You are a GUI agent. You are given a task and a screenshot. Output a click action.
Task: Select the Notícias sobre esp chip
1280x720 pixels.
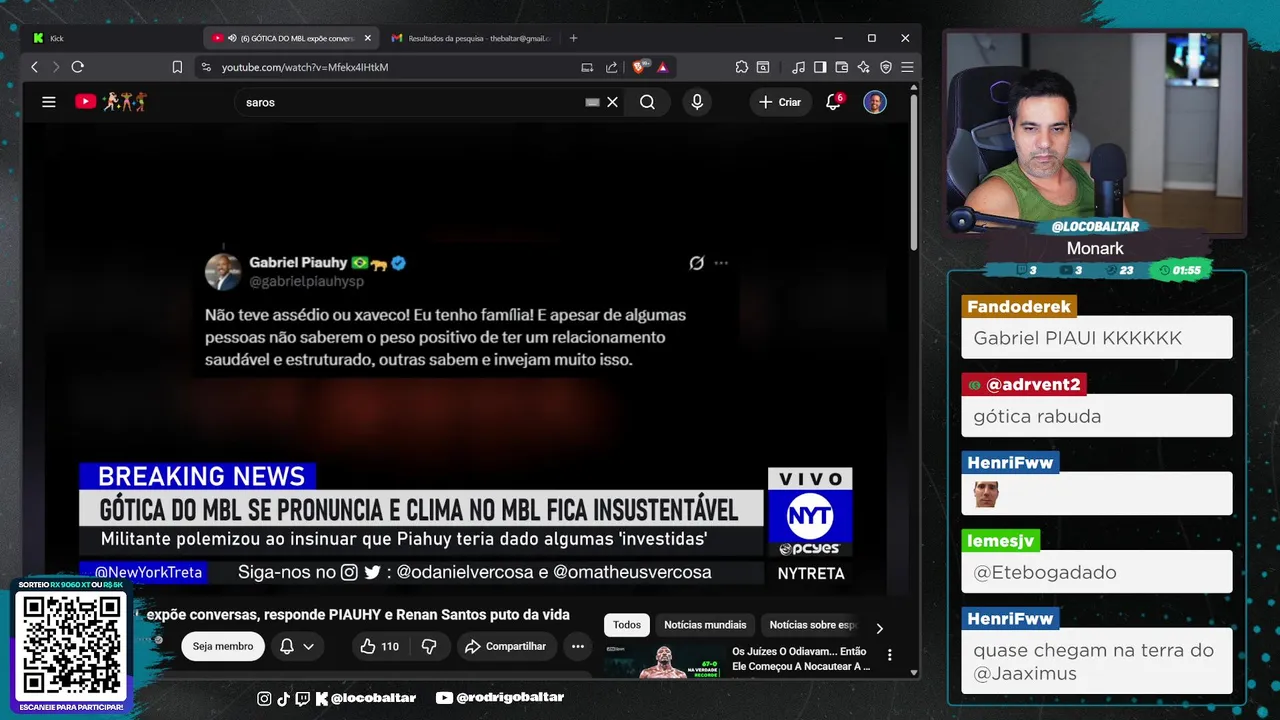812,625
